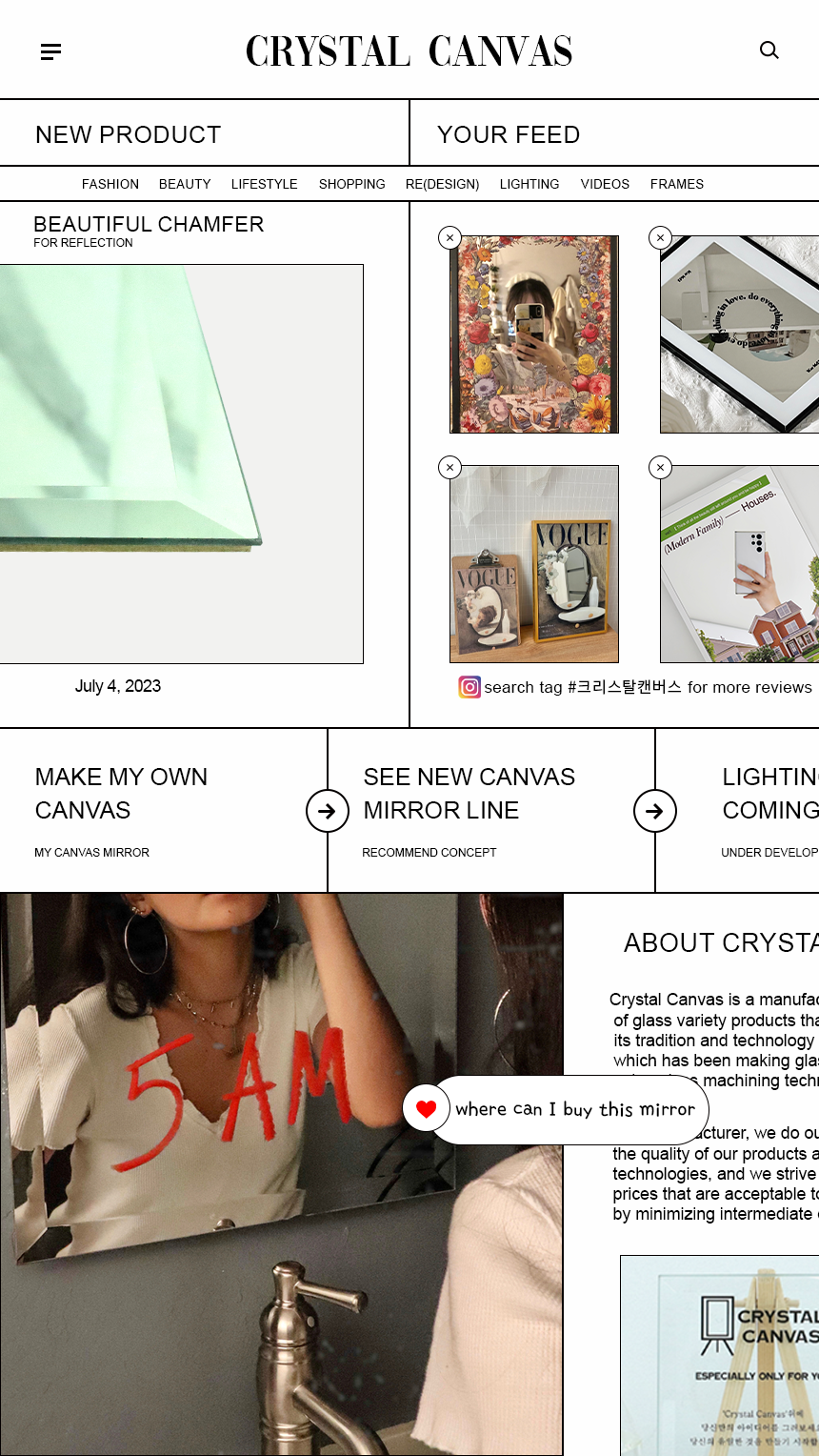The width and height of the screenshot is (819, 1456).
Task: Switch to YOUR FEED tab
Action: 614,133
